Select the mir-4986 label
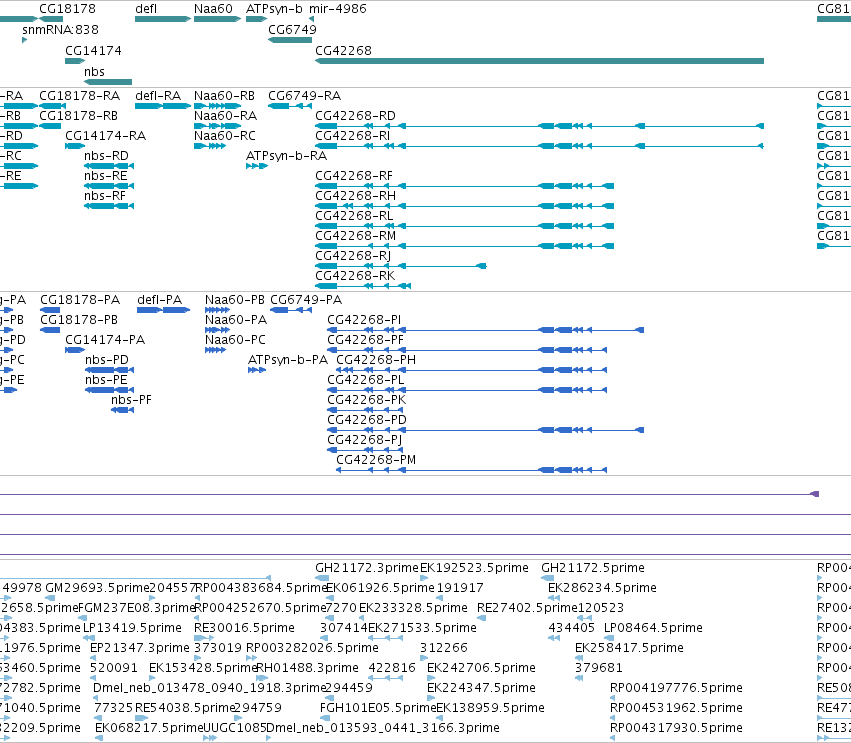851x743 pixels. 338,9
